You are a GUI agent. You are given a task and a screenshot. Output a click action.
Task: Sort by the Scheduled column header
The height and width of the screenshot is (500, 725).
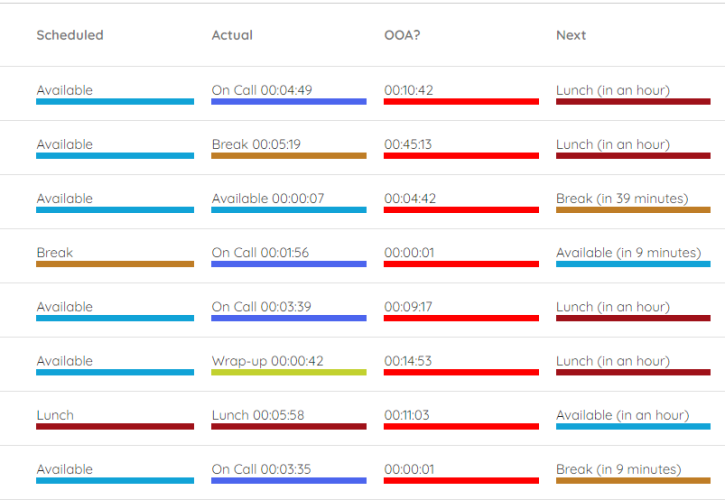tap(70, 35)
